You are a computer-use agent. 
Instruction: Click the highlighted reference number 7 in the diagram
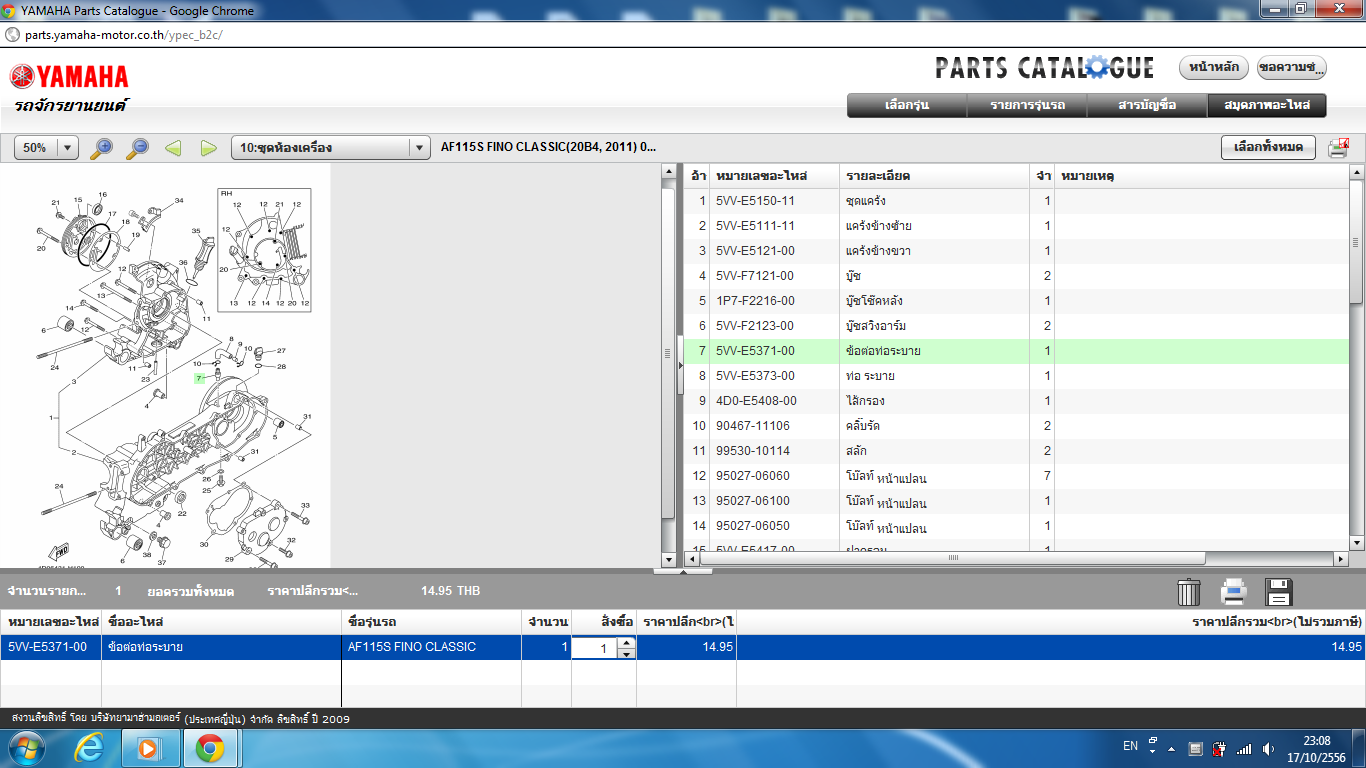click(200, 378)
